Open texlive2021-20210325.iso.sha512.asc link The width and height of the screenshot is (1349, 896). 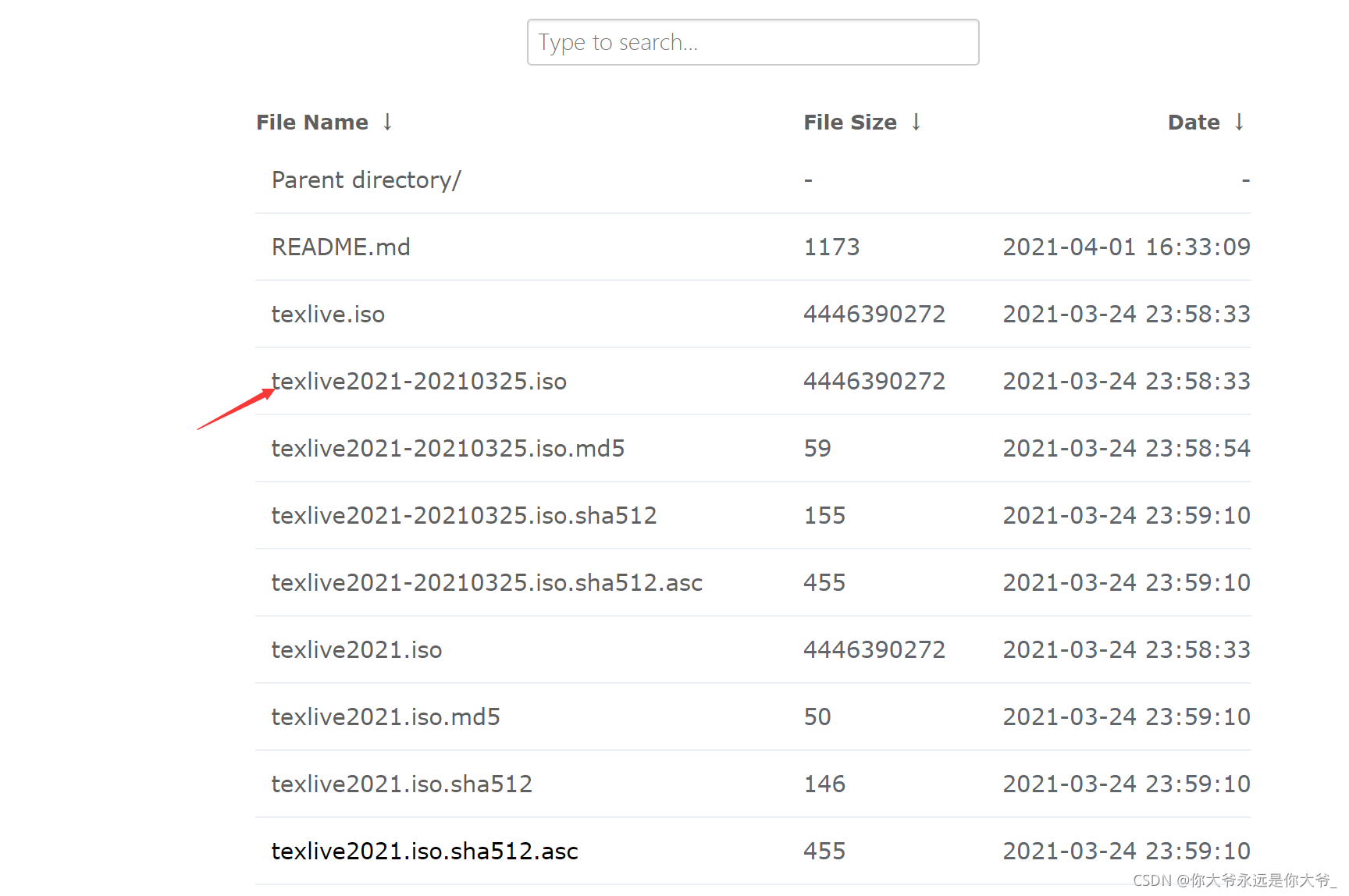(x=487, y=583)
